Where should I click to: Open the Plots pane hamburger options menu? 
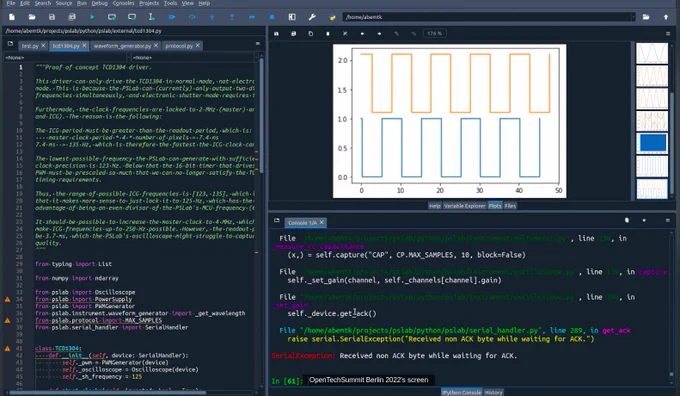tap(668, 33)
